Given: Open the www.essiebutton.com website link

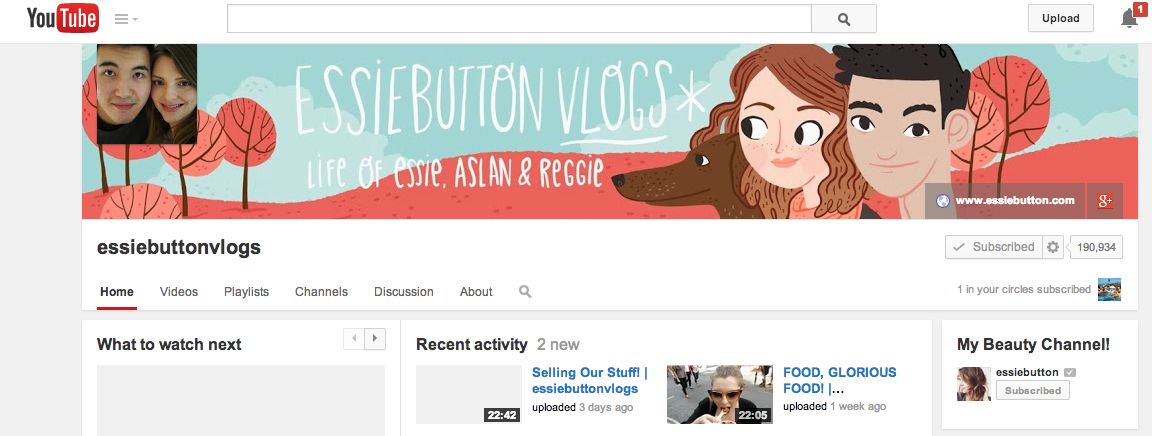Looking at the screenshot, I should tap(1006, 201).
